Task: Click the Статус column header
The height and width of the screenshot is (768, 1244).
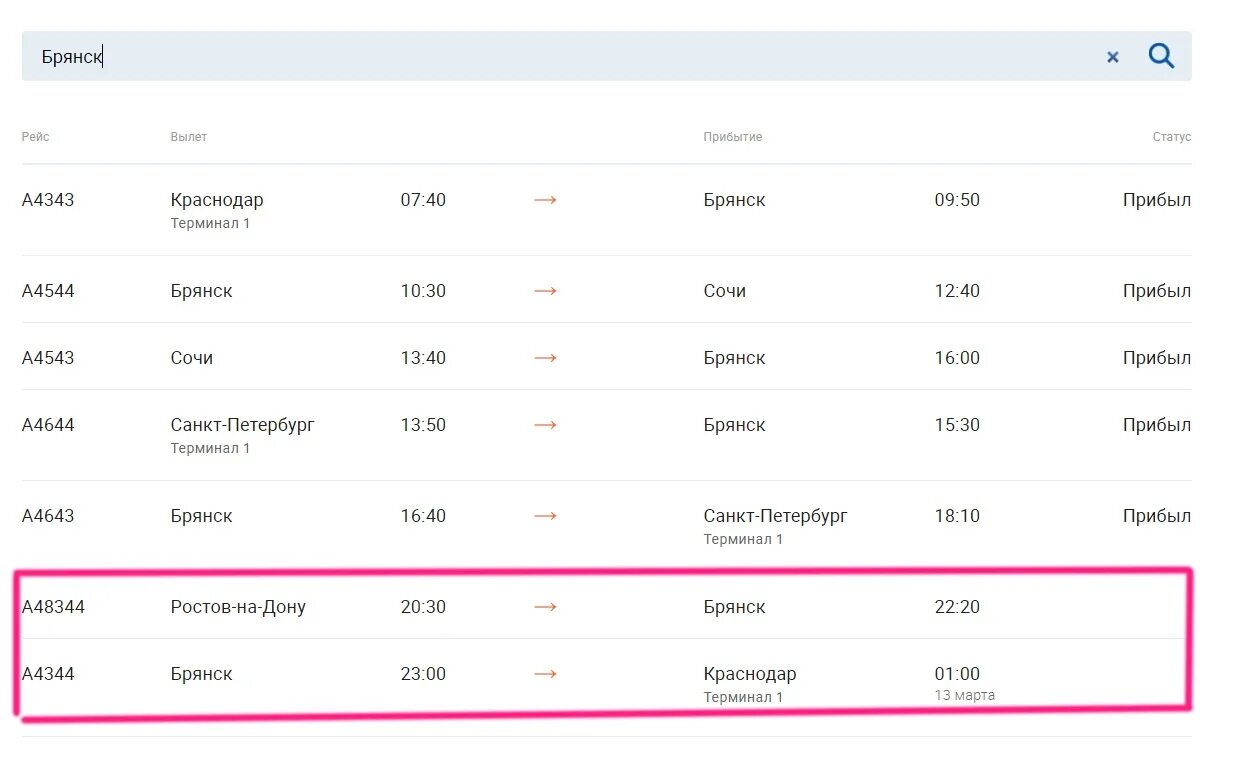Action: coord(1172,137)
